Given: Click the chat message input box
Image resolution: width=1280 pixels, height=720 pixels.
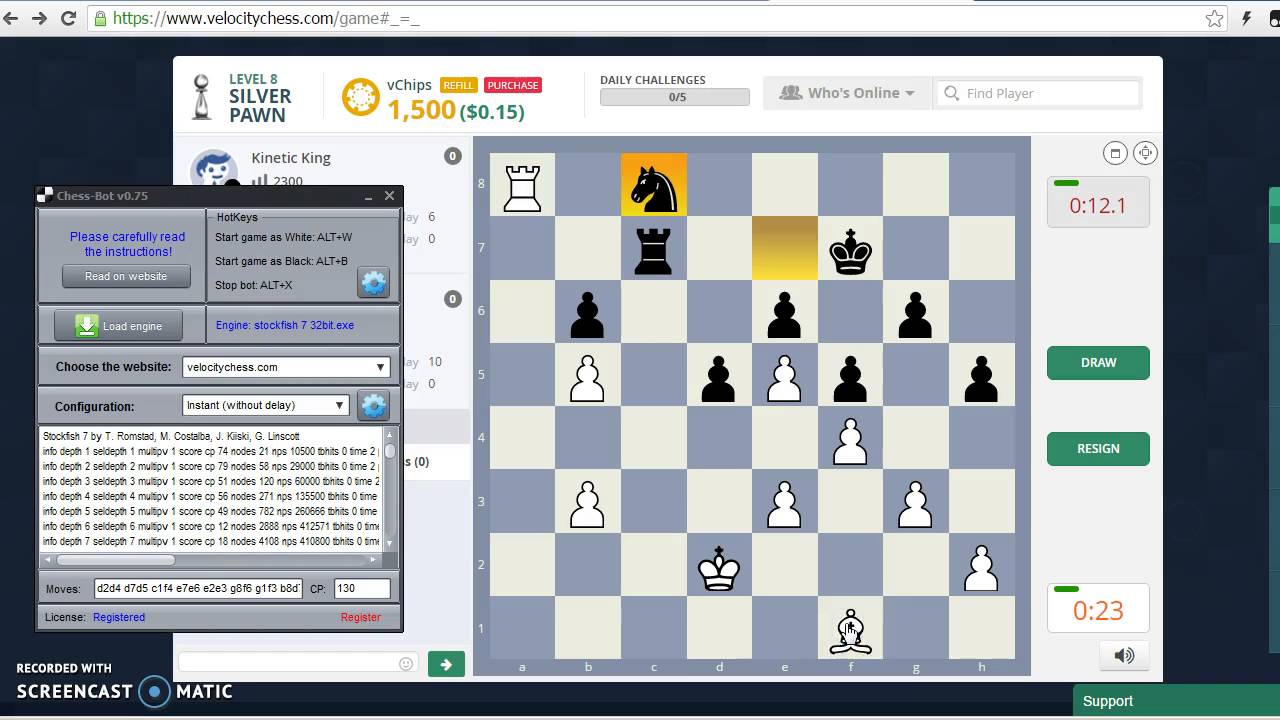Looking at the screenshot, I should click(x=298, y=664).
